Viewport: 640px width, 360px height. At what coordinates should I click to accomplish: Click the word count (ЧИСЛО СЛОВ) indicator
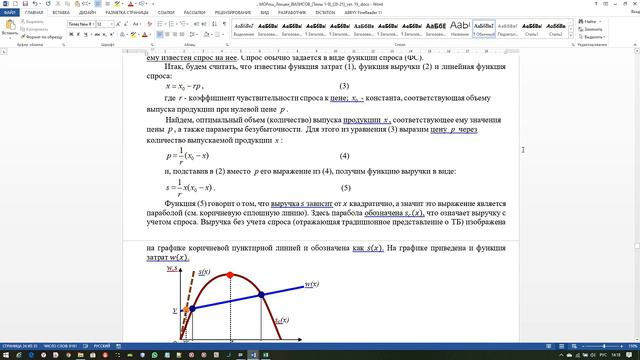coord(60,346)
